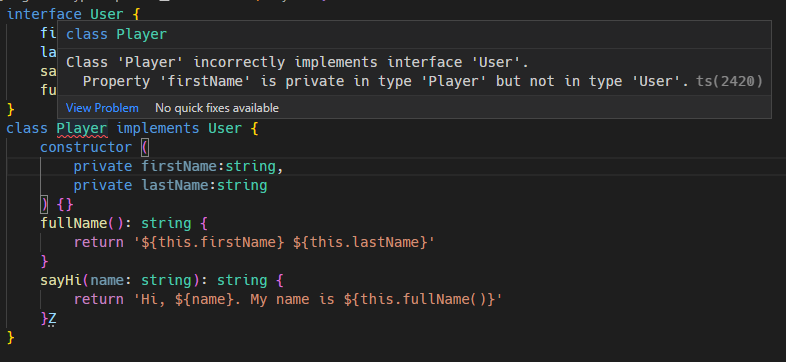Click the class's final closing yellow brace
Image resolution: width=786 pixels, height=362 pixels.
coord(11,337)
